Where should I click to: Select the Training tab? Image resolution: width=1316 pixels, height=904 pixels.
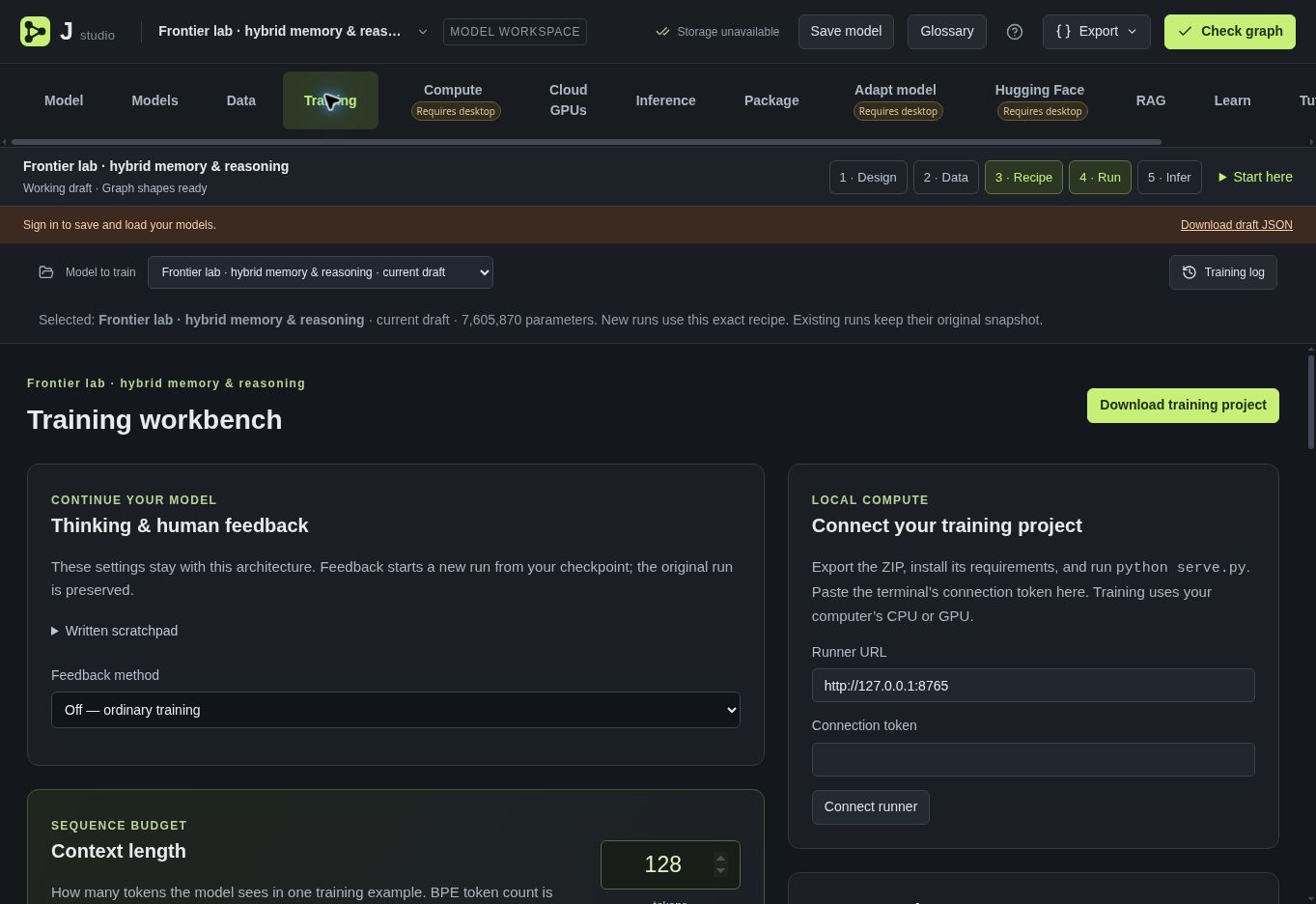(x=330, y=100)
